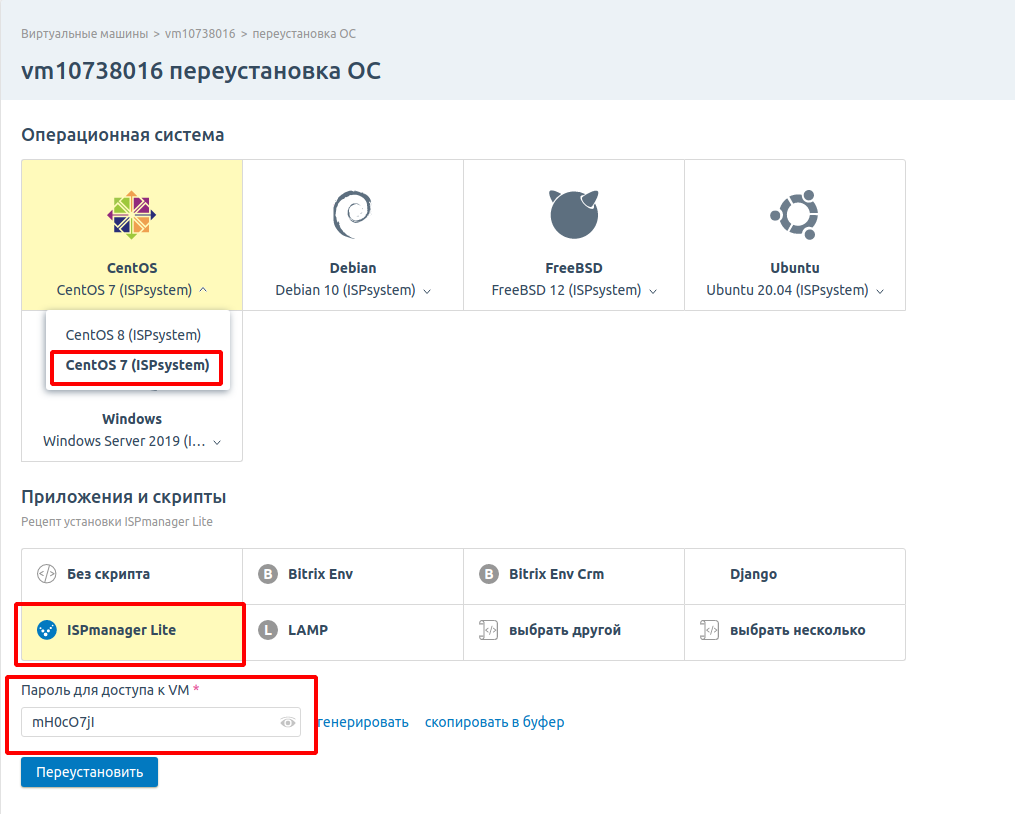Select the ISPmanager Lite blue icon
The image size is (1015, 814).
[47, 630]
